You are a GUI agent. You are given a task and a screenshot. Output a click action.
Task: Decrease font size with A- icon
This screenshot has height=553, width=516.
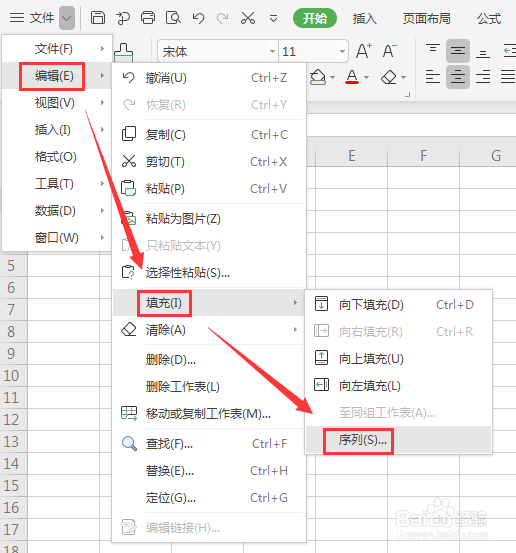tap(390, 51)
